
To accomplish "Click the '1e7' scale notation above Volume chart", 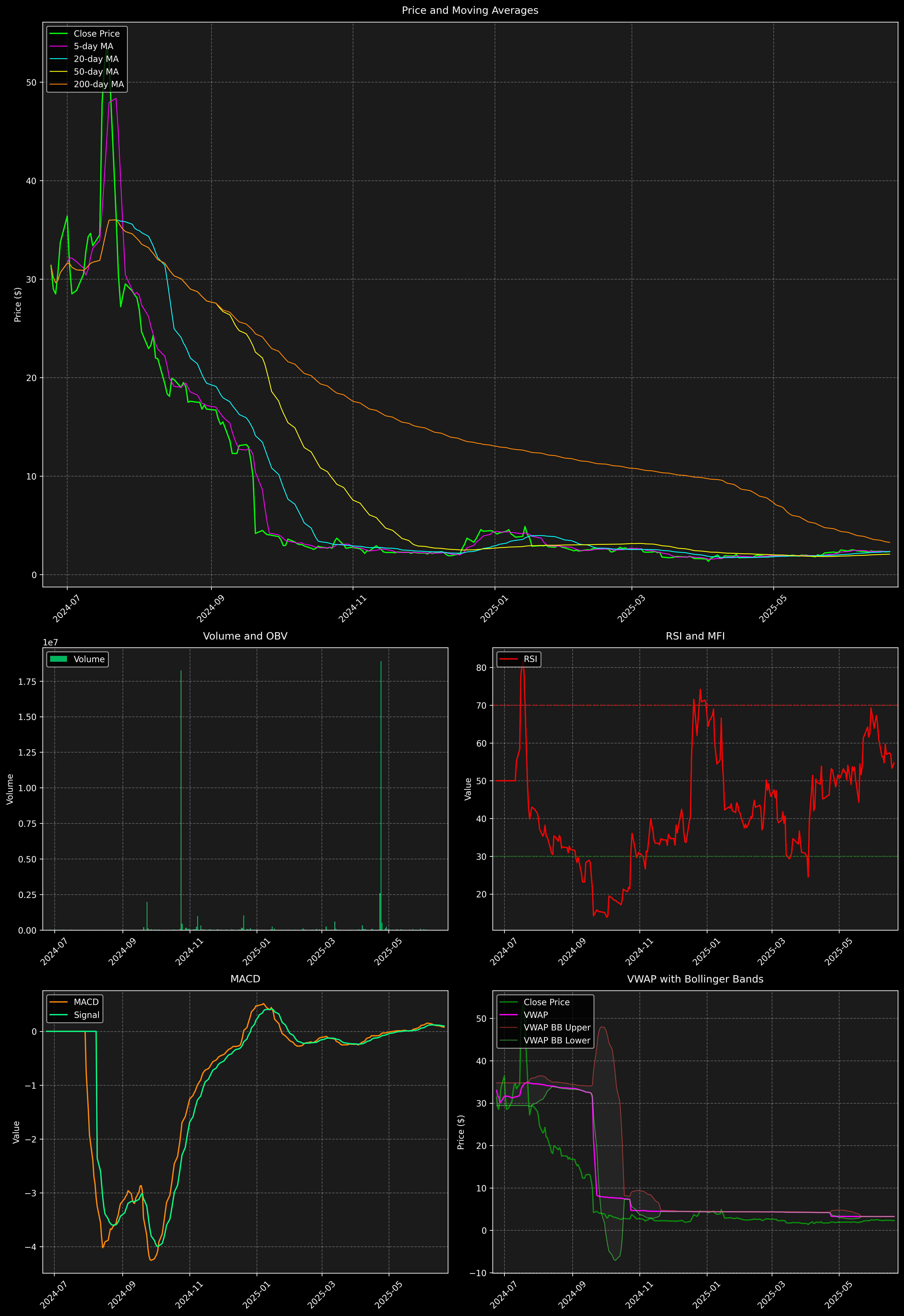I will coord(50,643).
